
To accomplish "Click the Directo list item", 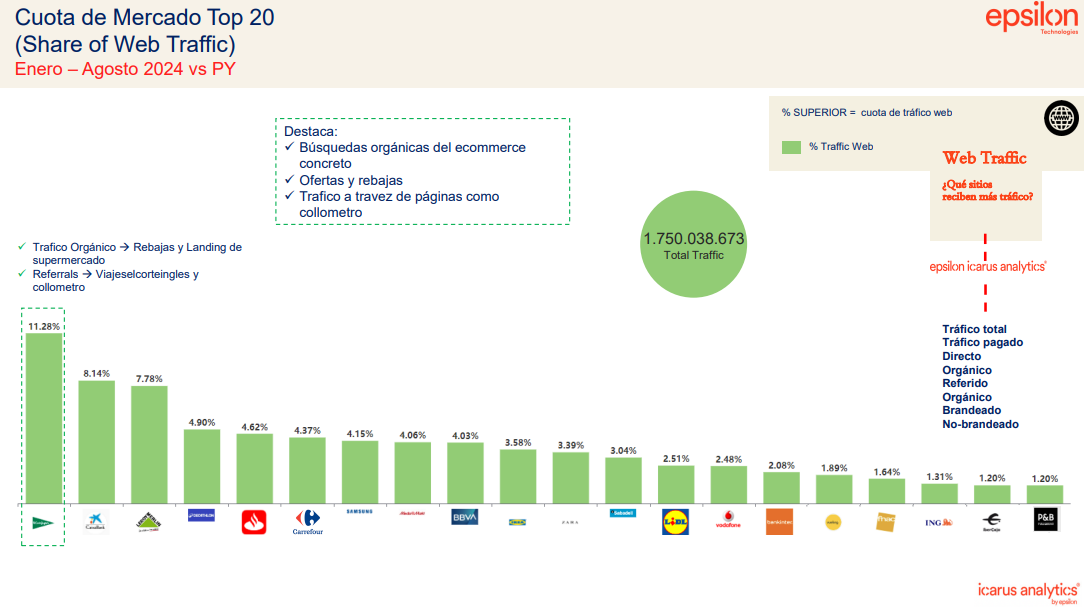I will click(962, 356).
